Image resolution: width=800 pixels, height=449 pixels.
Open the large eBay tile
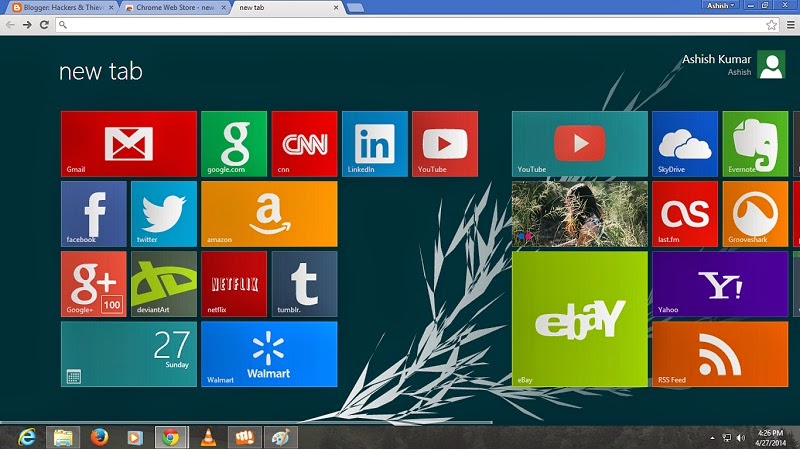pos(580,319)
